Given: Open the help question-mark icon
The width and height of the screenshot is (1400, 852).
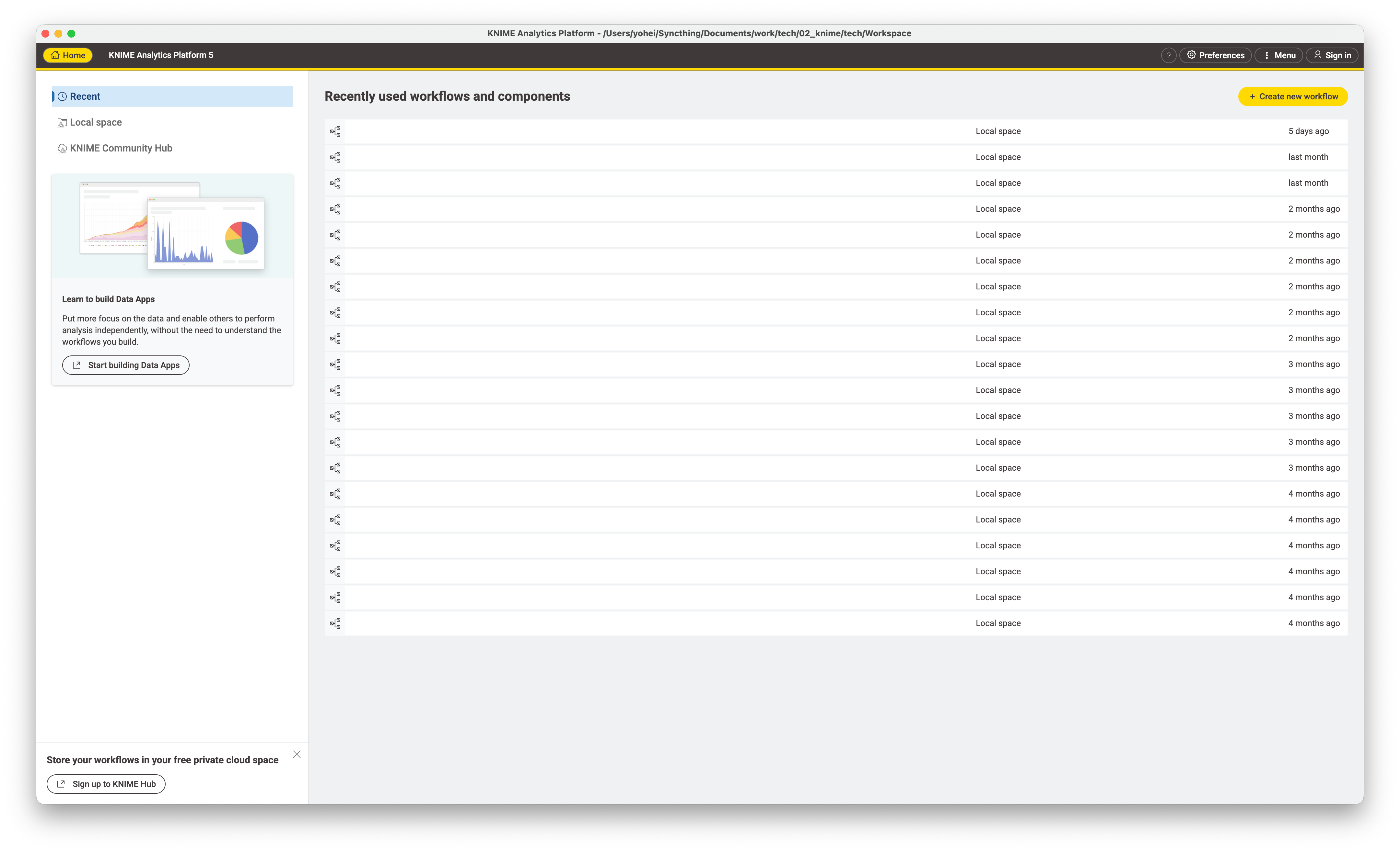Looking at the screenshot, I should tap(1168, 55).
